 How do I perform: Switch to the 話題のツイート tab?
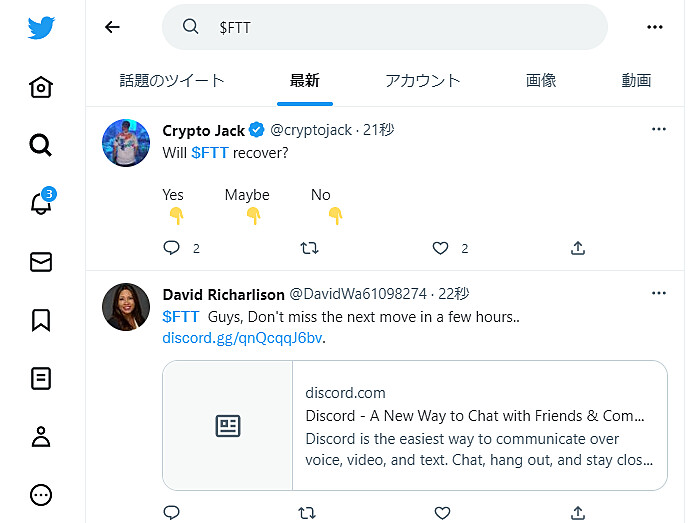click(x=172, y=80)
